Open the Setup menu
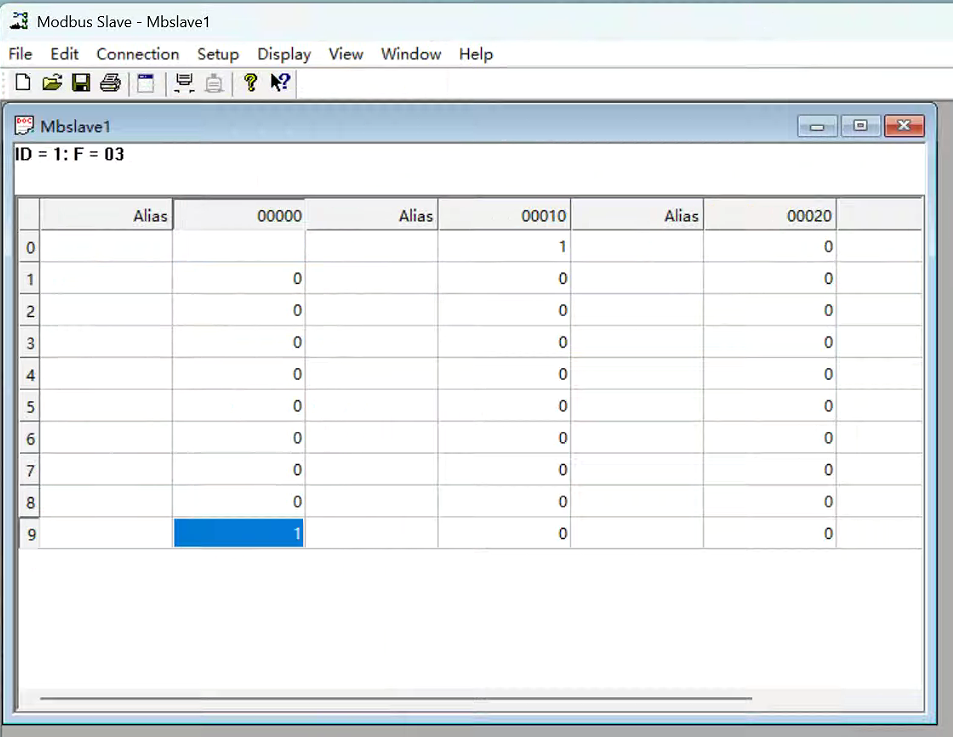Image resolution: width=953 pixels, height=737 pixels. (x=218, y=54)
